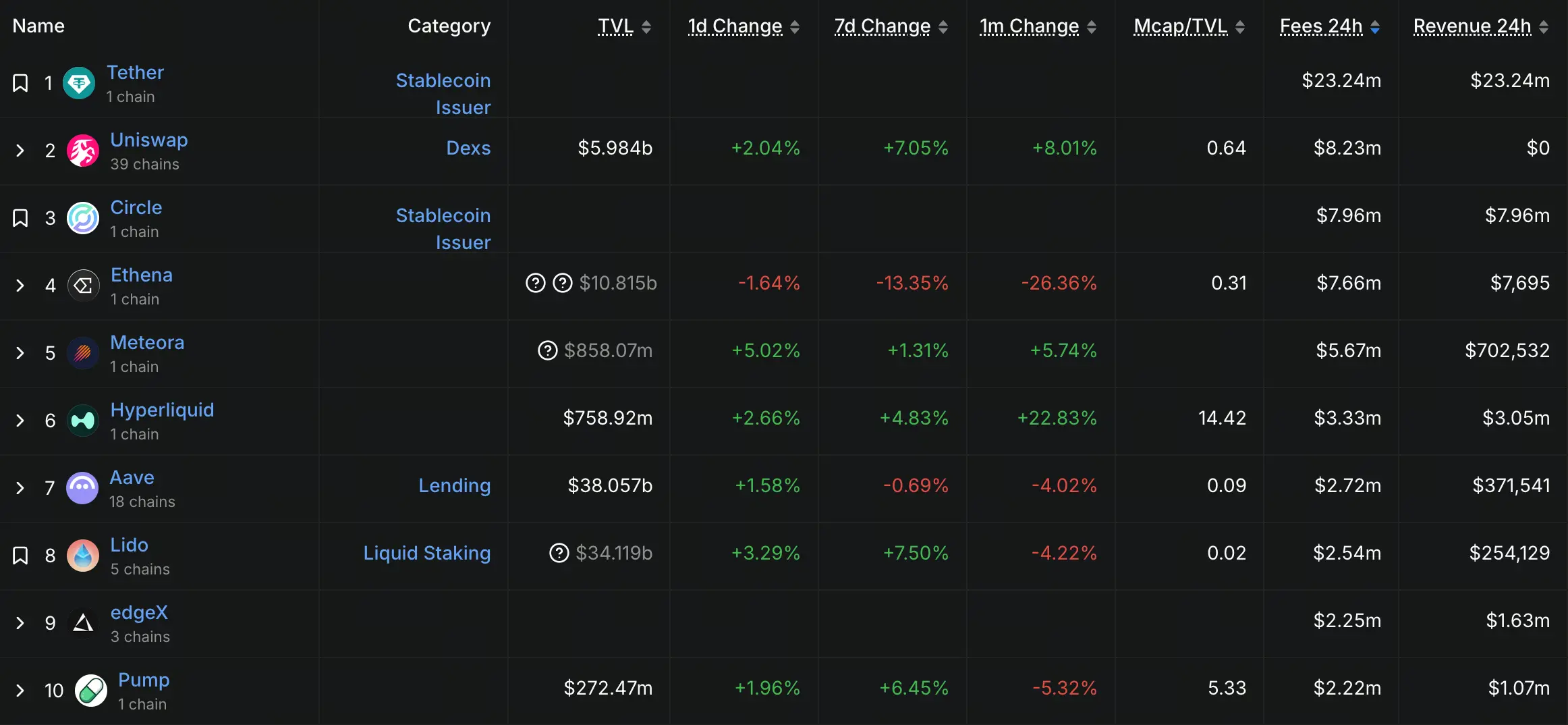Click the Uniswap unicorn logo

pyautogui.click(x=83, y=151)
